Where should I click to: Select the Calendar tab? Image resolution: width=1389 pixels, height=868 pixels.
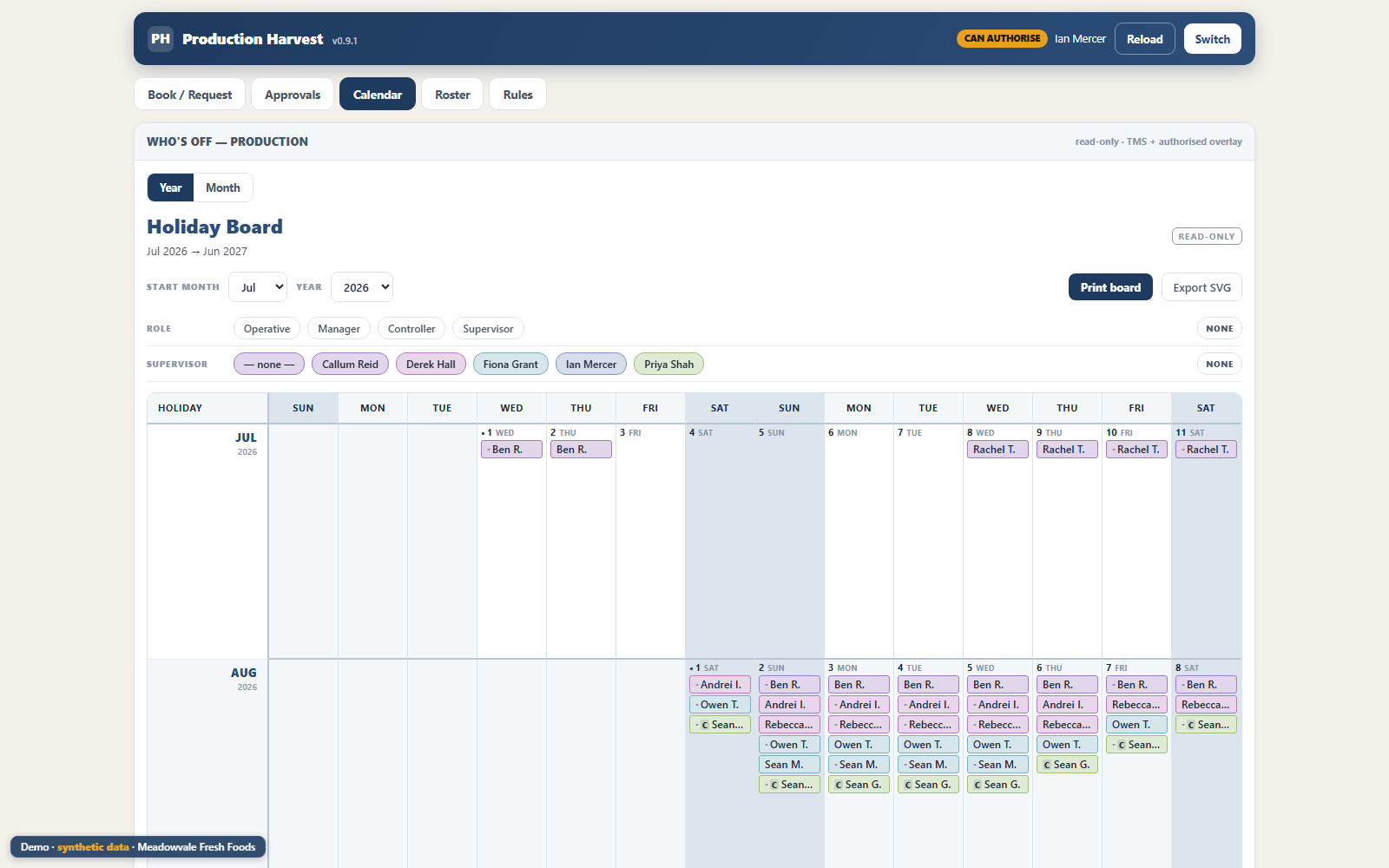(378, 95)
